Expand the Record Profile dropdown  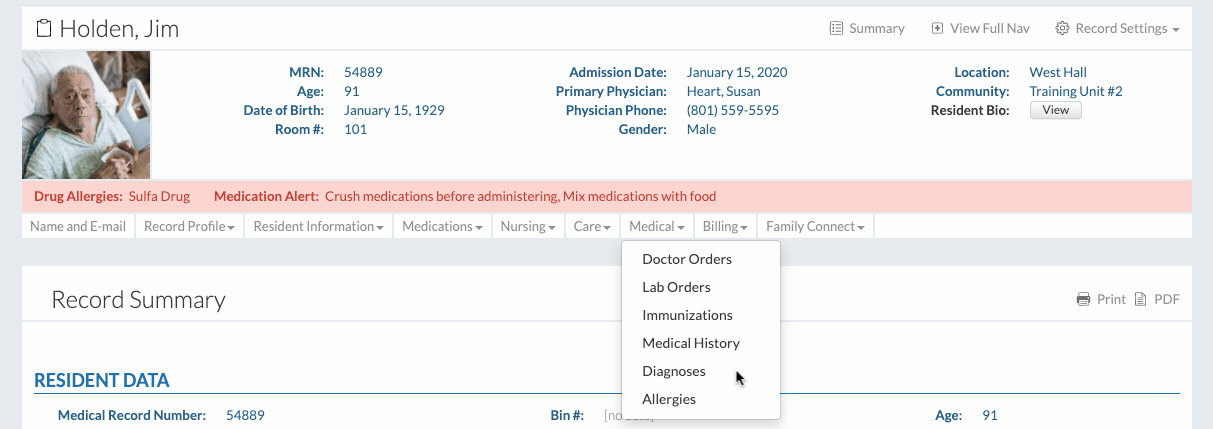(x=189, y=227)
